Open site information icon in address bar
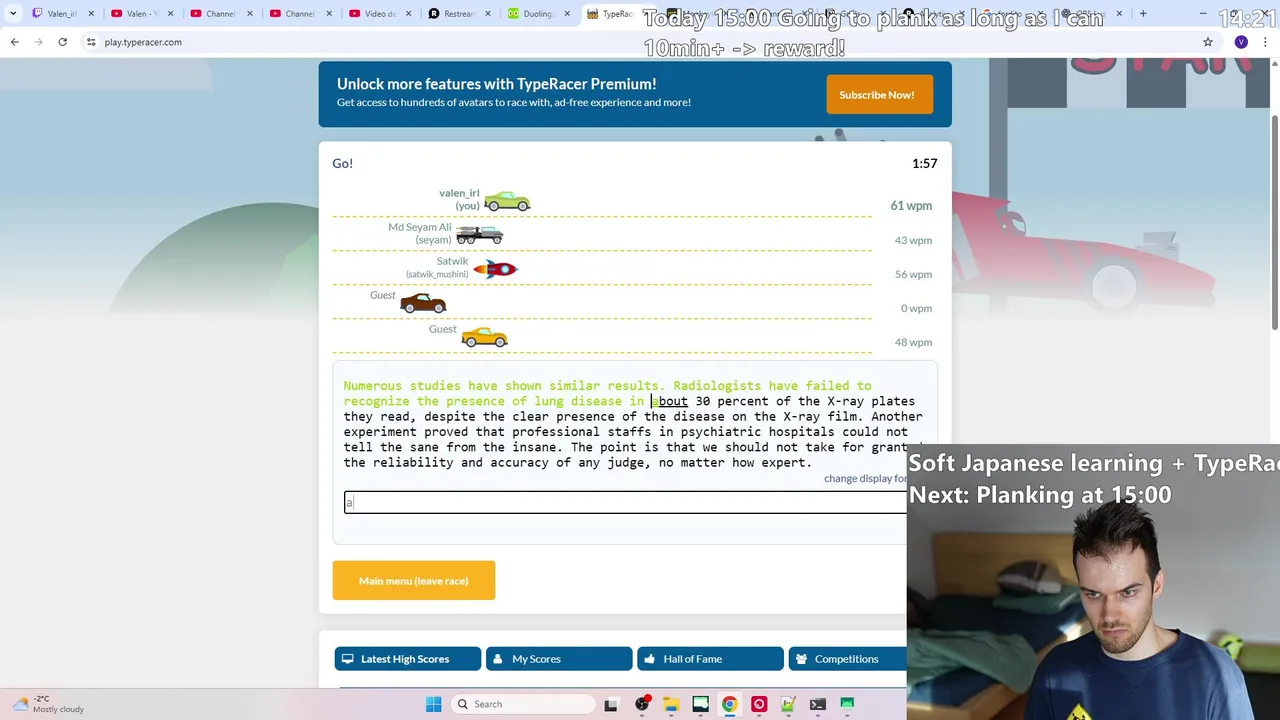The height and width of the screenshot is (720, 1280). coord(91,42)
